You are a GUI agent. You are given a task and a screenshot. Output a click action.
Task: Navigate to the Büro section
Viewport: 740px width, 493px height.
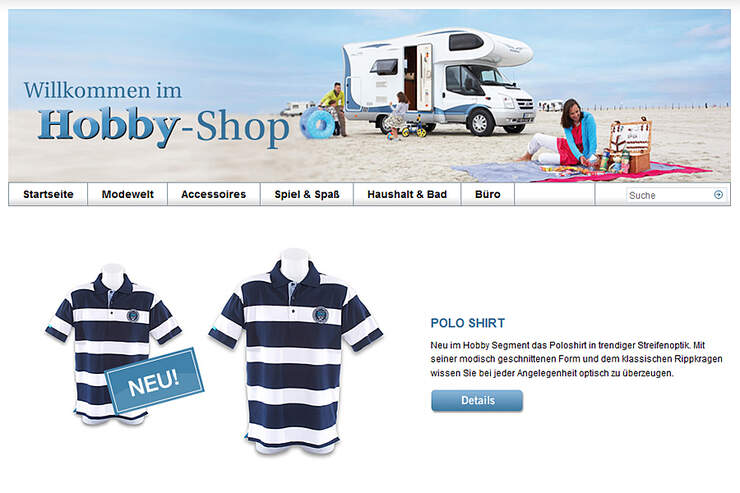(x=488, y=194)
